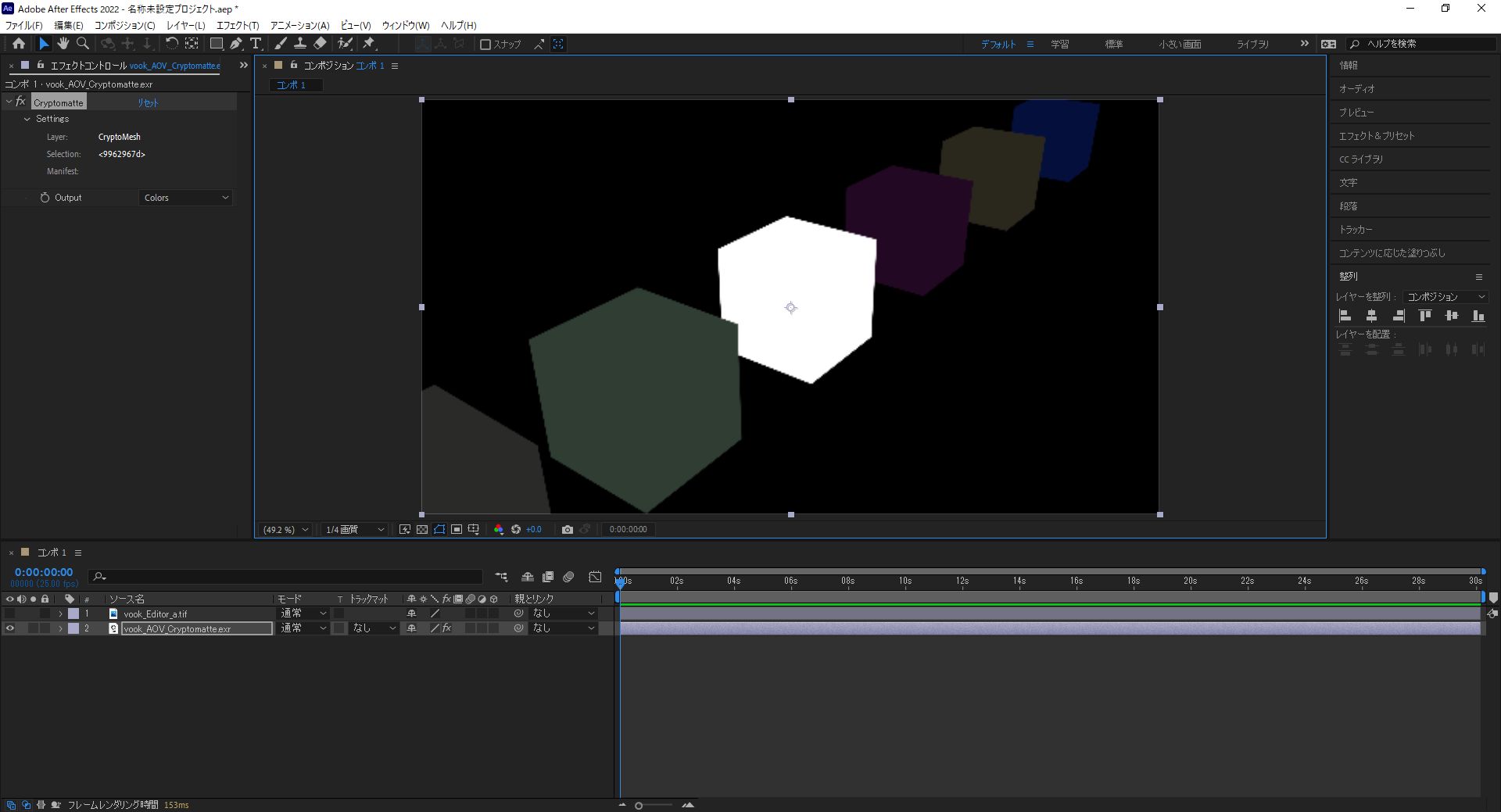Click the リセット link for Cryptomatte
Image resolution: width=1501 pixels, height=812 pixels.
click(148, 102)
